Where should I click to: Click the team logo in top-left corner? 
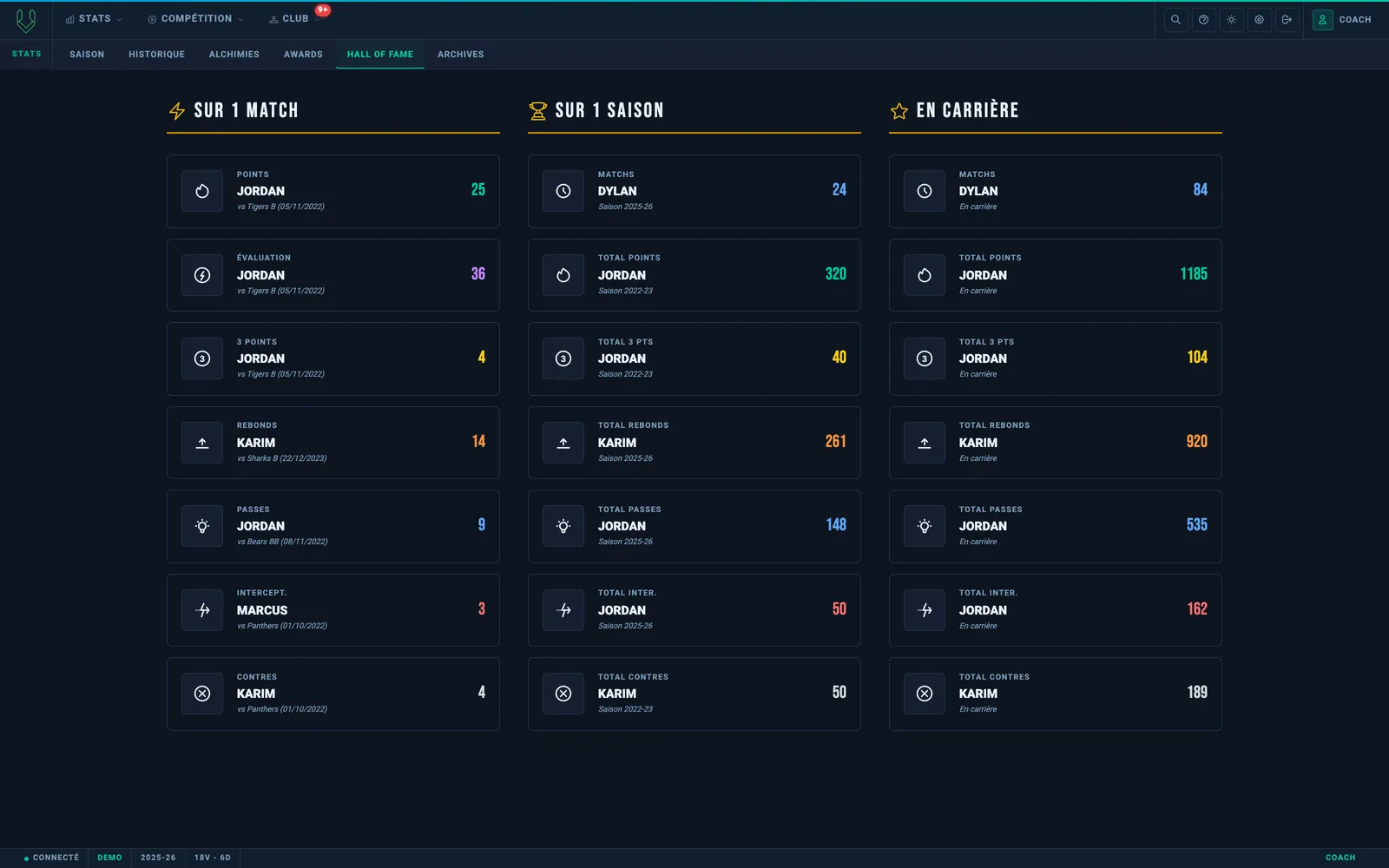point(26,20)
